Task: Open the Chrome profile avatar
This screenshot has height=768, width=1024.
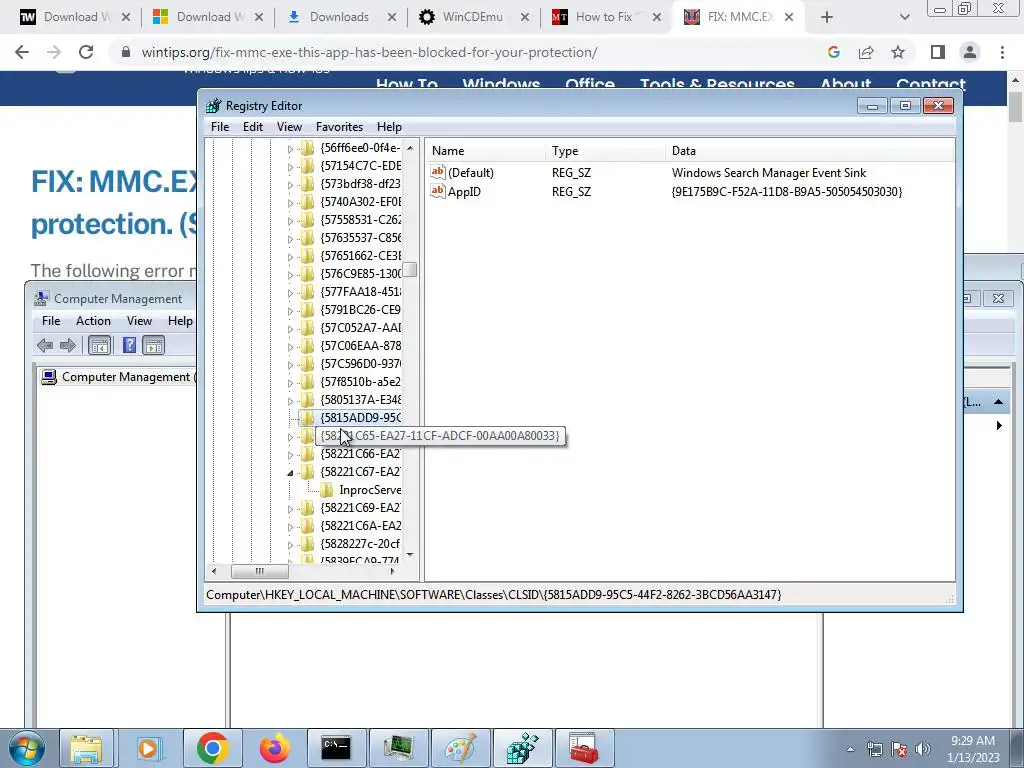Action: tap(970, 52)
